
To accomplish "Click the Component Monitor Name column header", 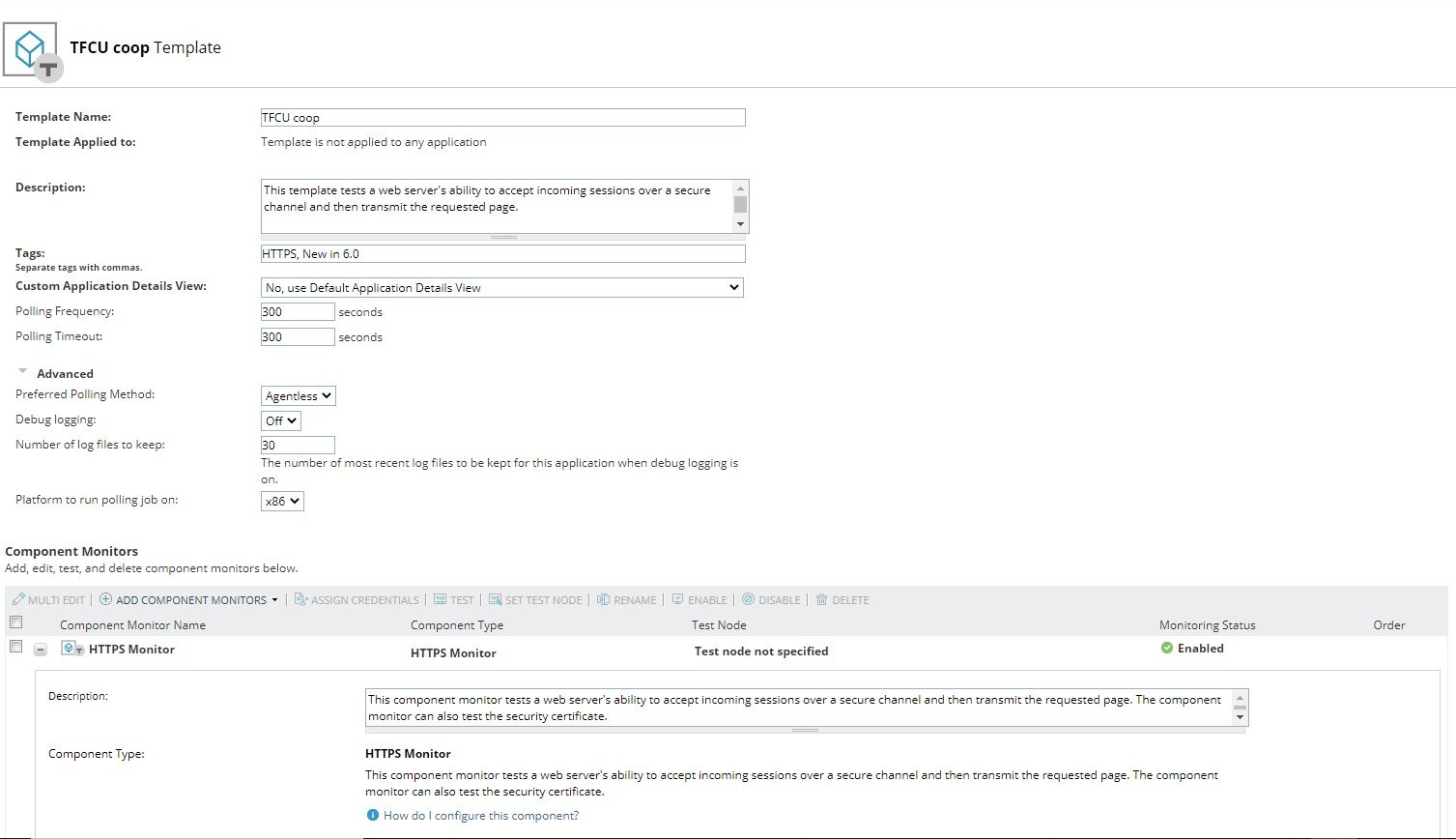I will 132,624.
